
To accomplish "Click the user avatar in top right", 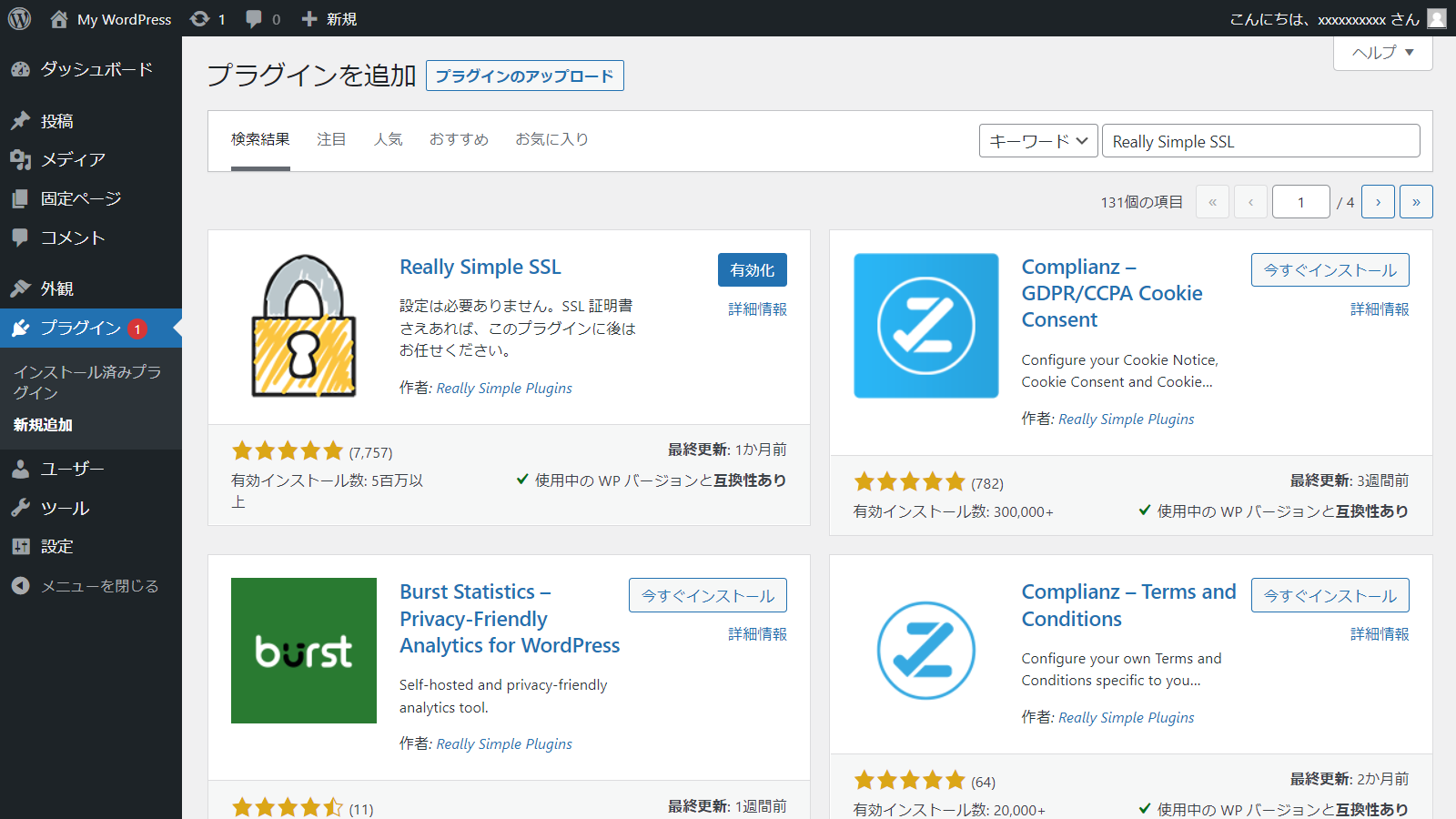I will (x=1436, y=18).
